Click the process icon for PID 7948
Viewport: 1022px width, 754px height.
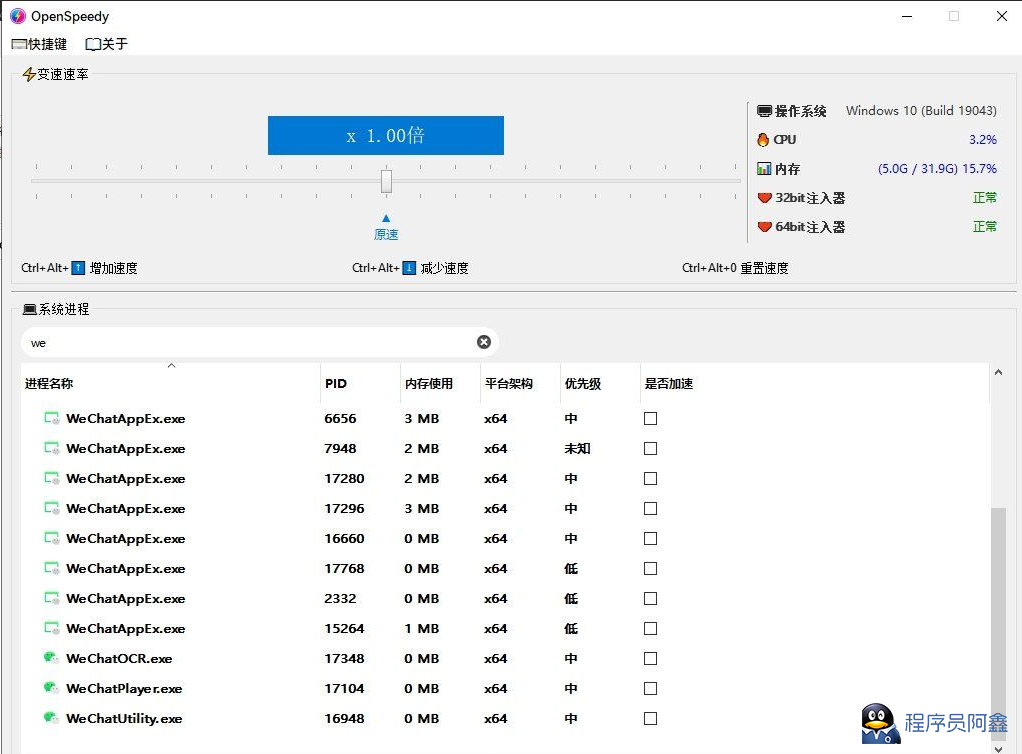click(51, 448)
